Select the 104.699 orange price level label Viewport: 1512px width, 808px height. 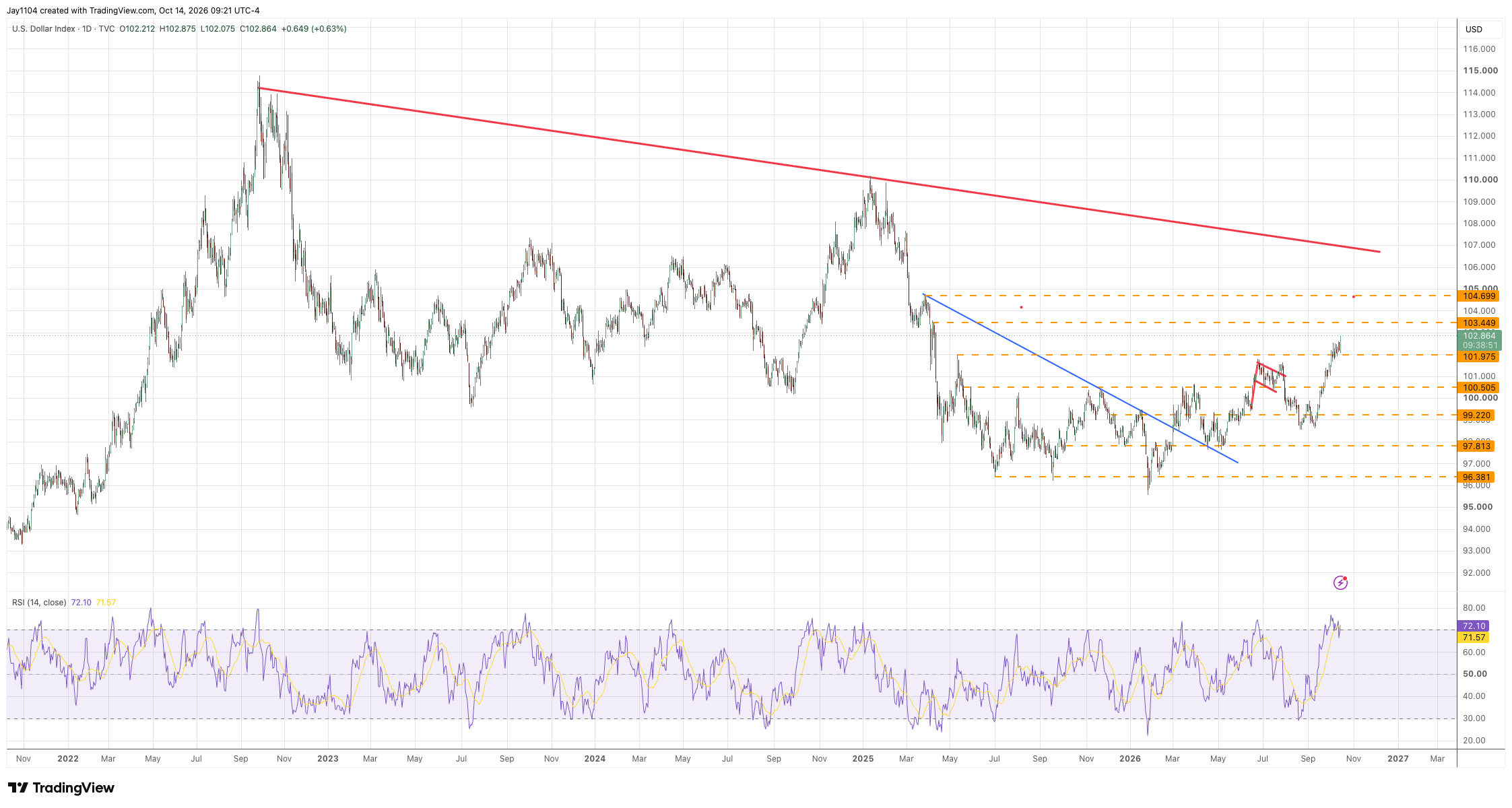(1479, 296)
